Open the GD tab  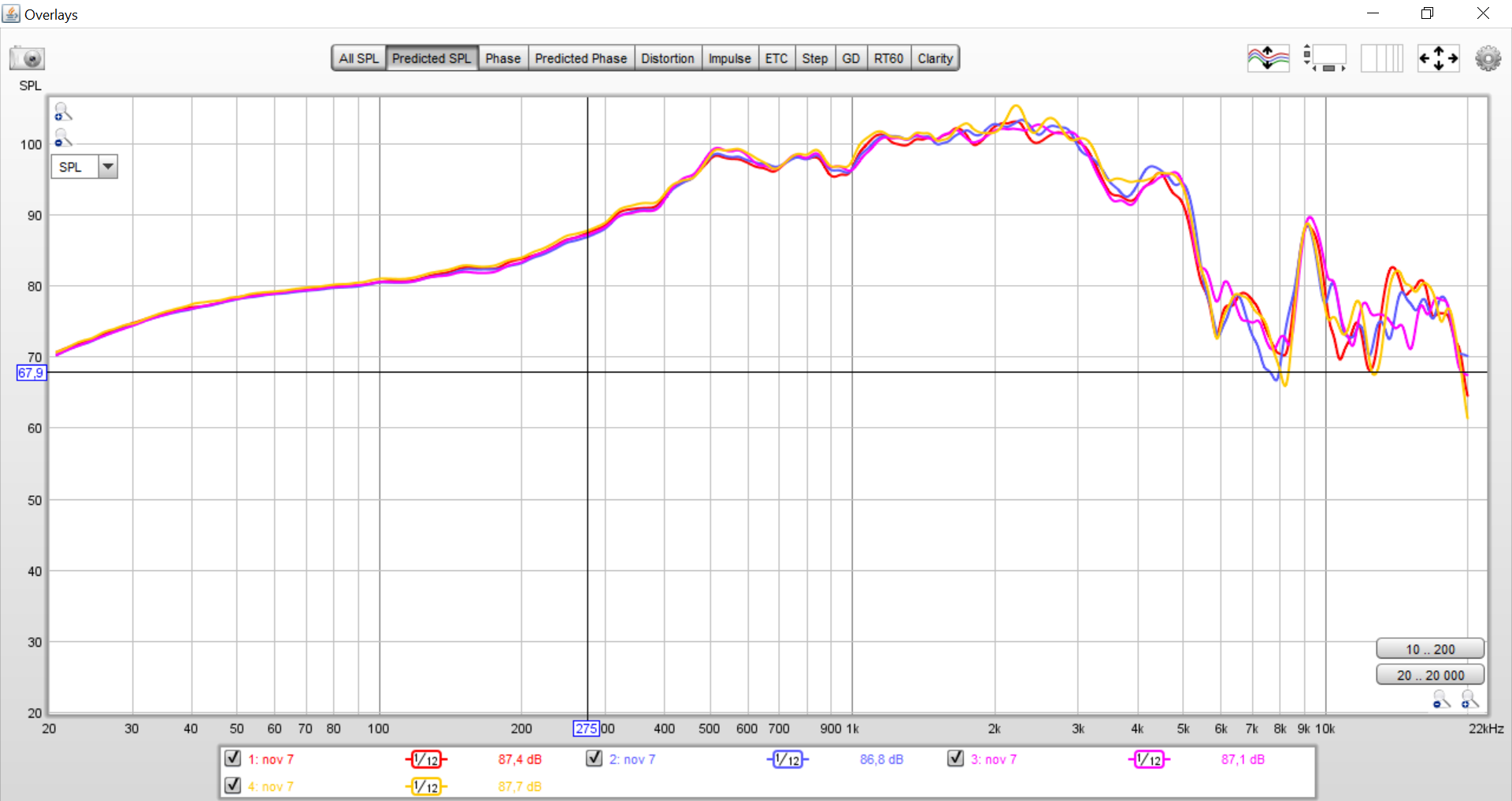click(x=851, y=58)
